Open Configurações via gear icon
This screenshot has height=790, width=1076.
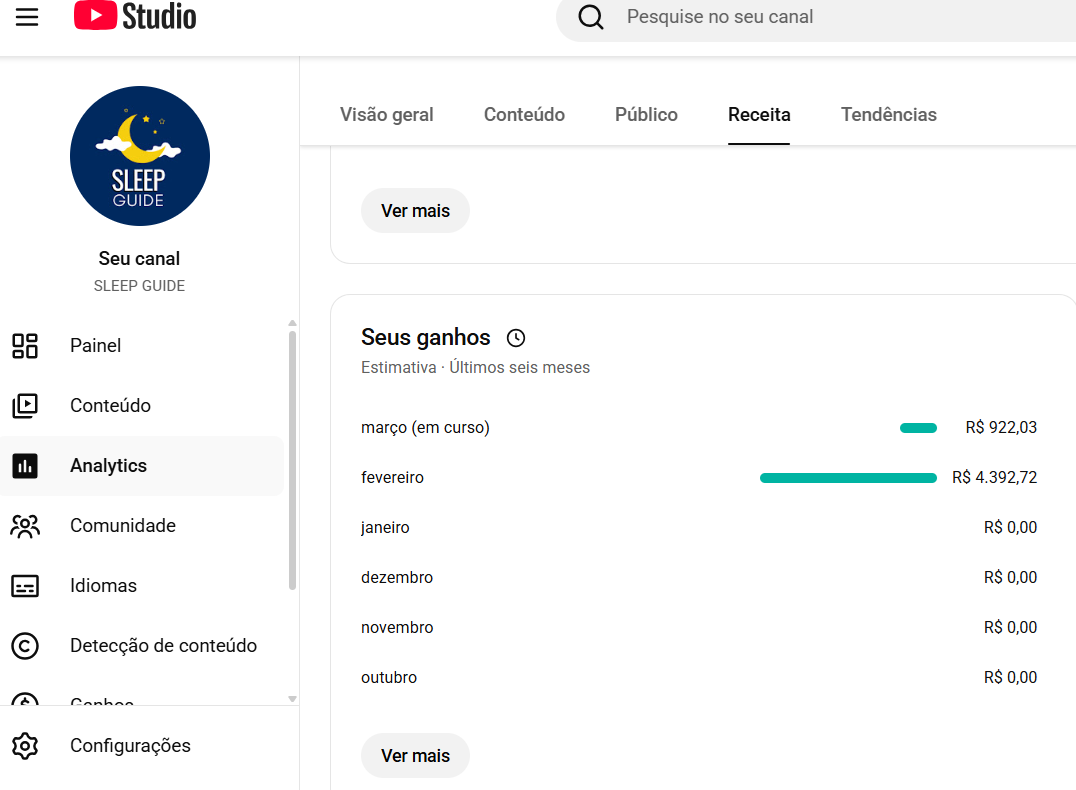(x=25, y=746)
